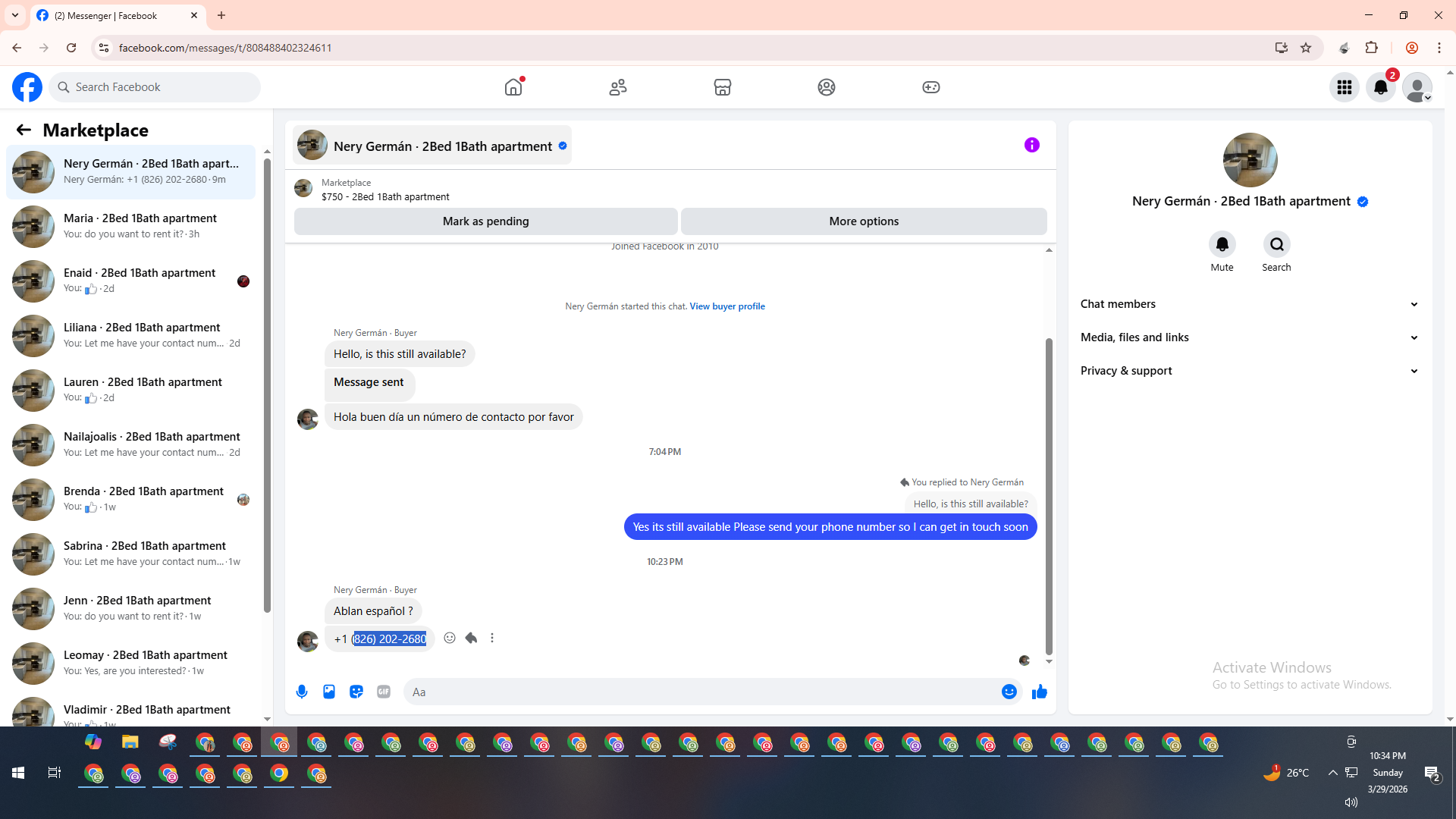Open the Facebook logo home link
The image size is (1456, 819).
pos(27,87)
